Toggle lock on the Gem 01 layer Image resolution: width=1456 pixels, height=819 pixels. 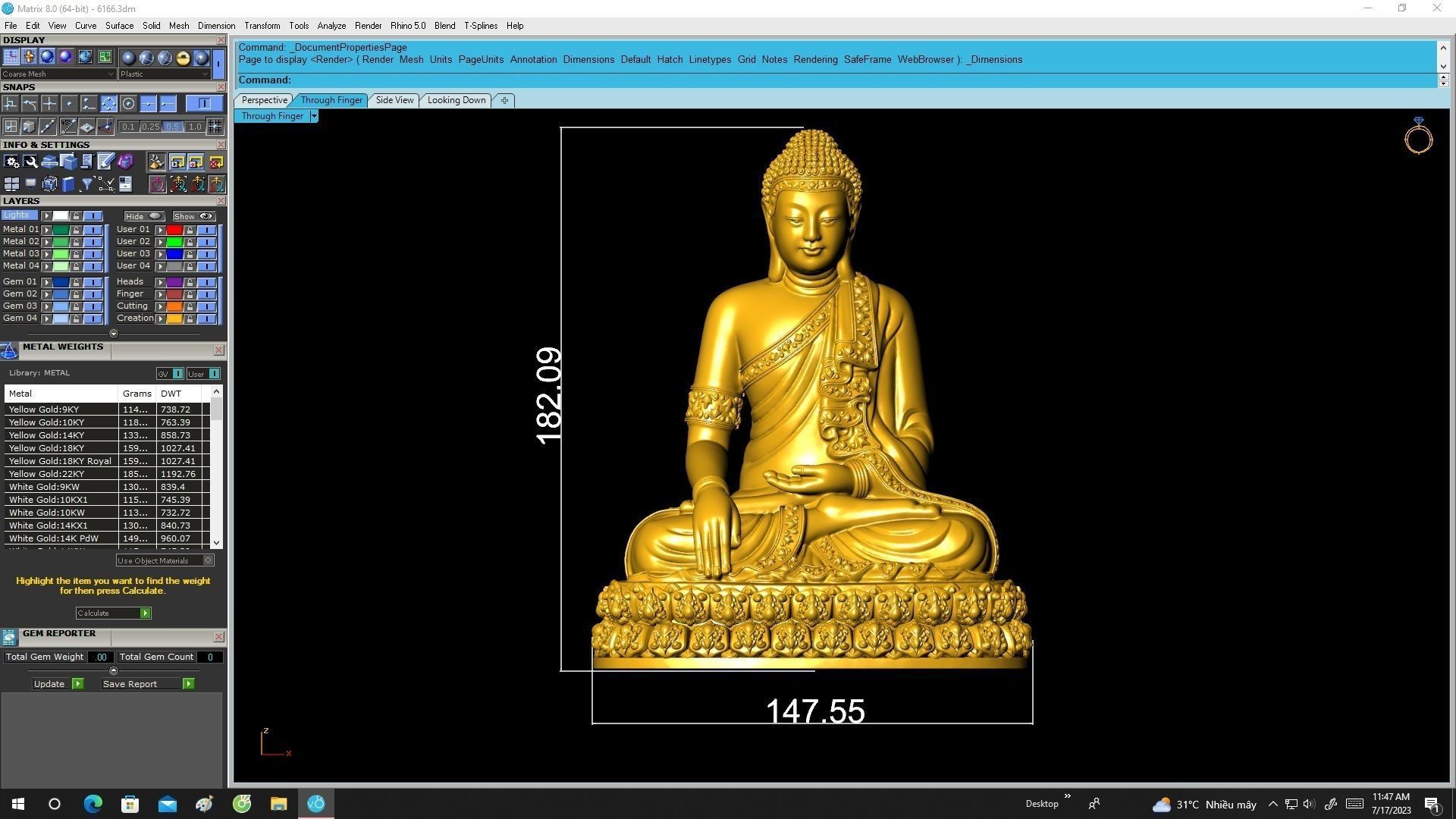pos(76,282)
